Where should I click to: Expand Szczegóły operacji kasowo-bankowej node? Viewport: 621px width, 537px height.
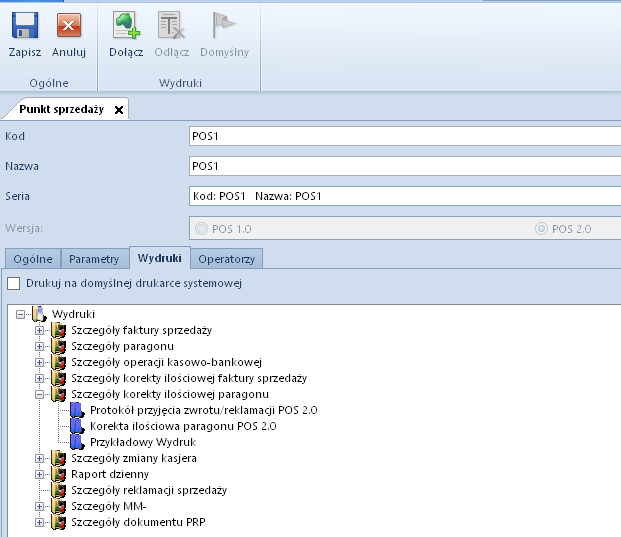(x=39, y=362)
